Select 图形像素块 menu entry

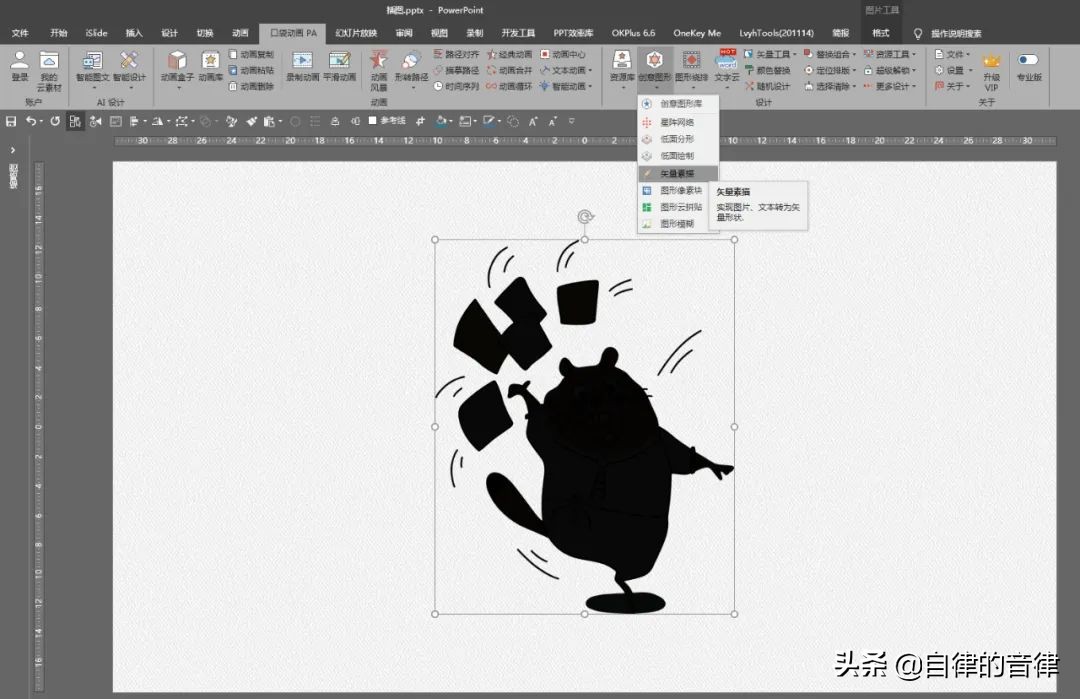coord(678,190)
